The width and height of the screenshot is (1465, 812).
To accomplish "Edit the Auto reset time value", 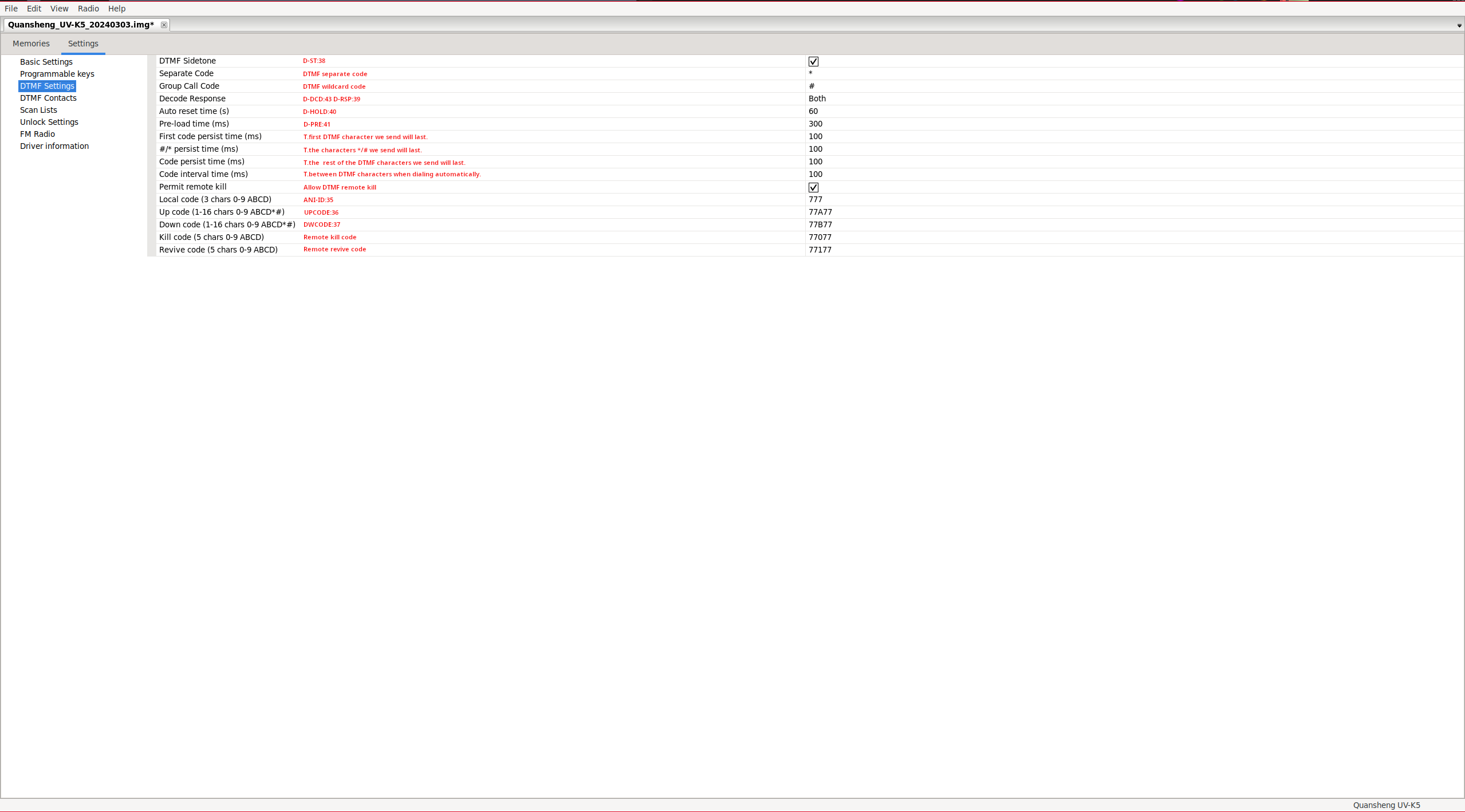I will [x=813, y=111].
